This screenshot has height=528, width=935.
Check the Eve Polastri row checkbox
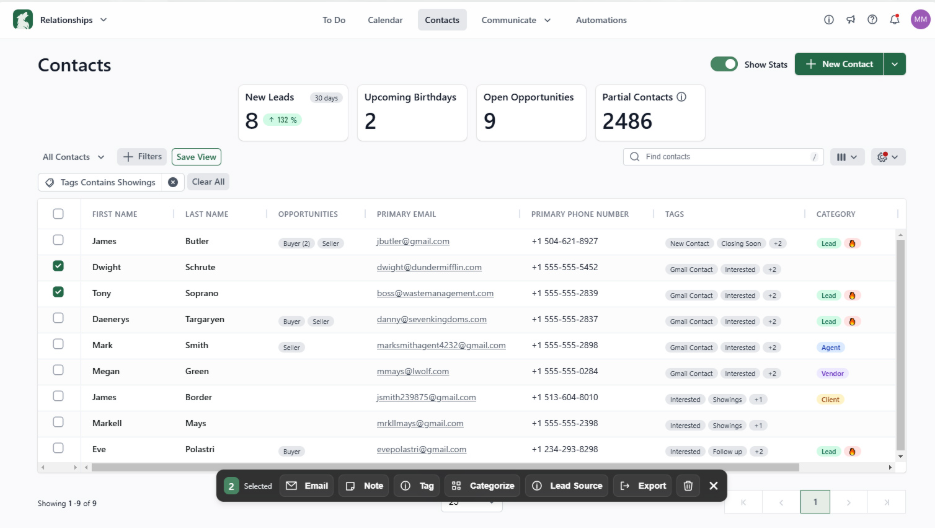point(58,448)
